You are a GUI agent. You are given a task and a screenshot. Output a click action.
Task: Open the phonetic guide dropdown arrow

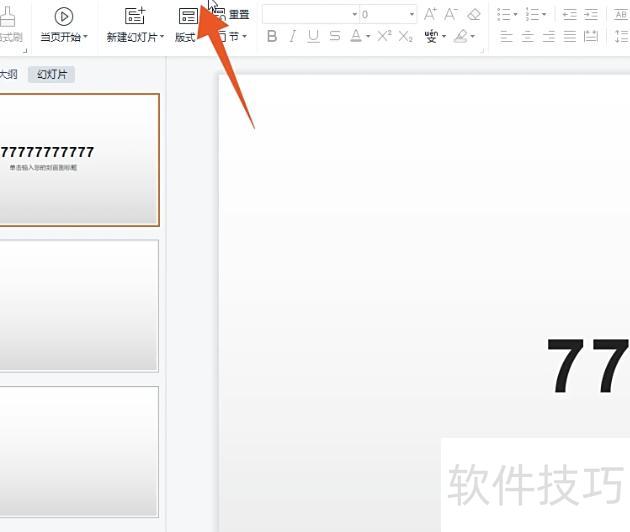click(x=444, y=37)
